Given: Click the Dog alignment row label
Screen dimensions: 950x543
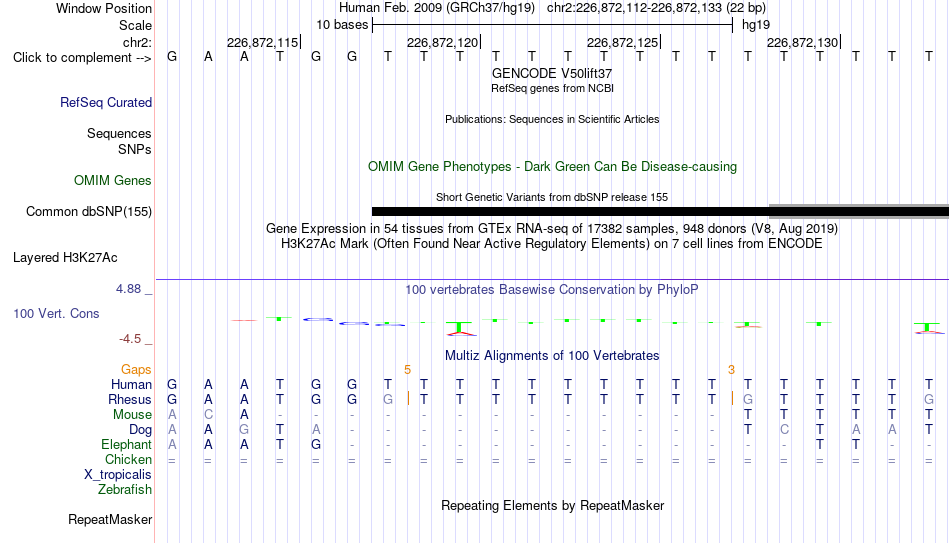Looking at the screenshot, I should pyautogui.click(x=140, y=430).
